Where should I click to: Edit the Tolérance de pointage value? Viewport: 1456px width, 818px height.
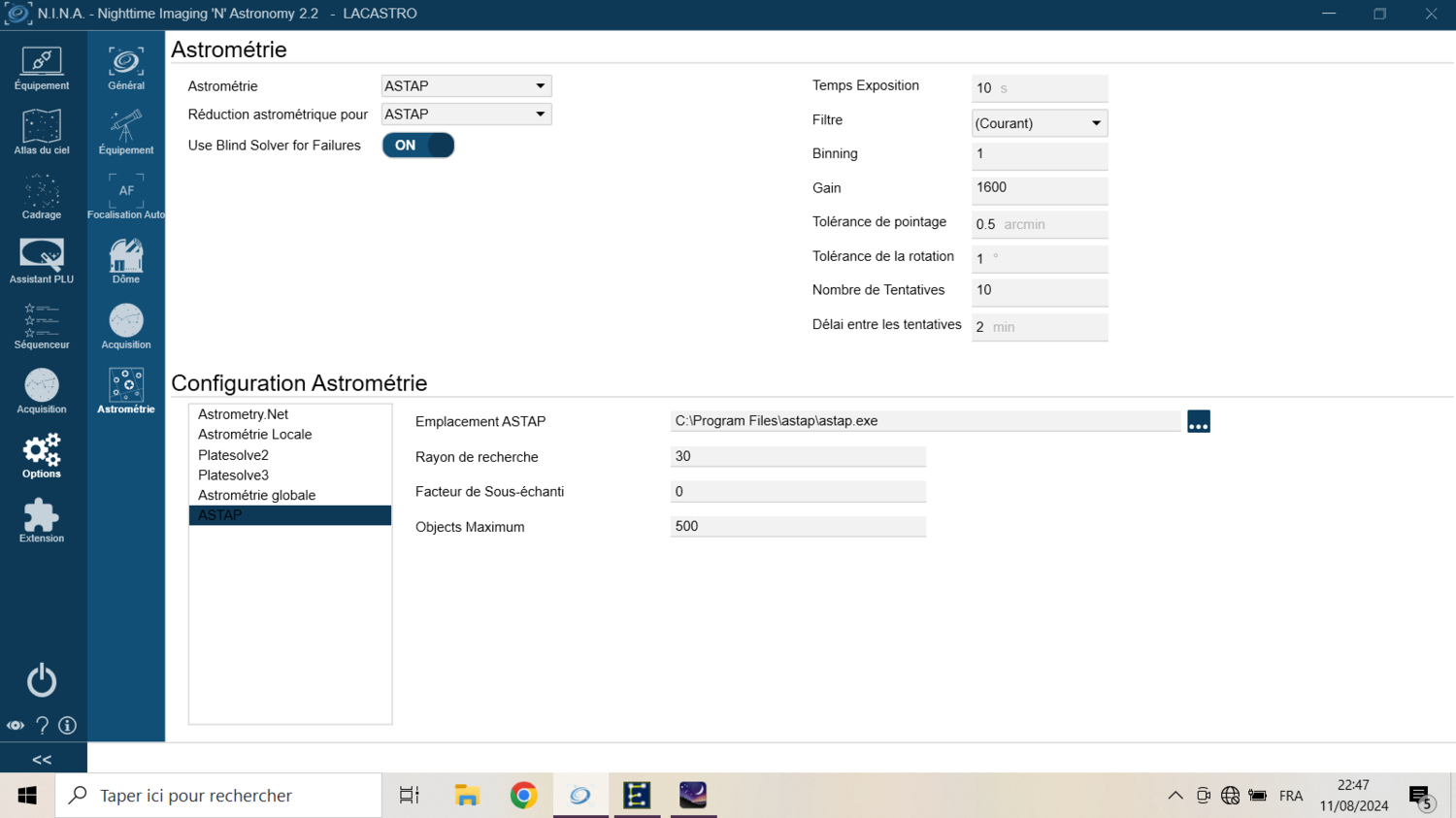click(1040, 224)
